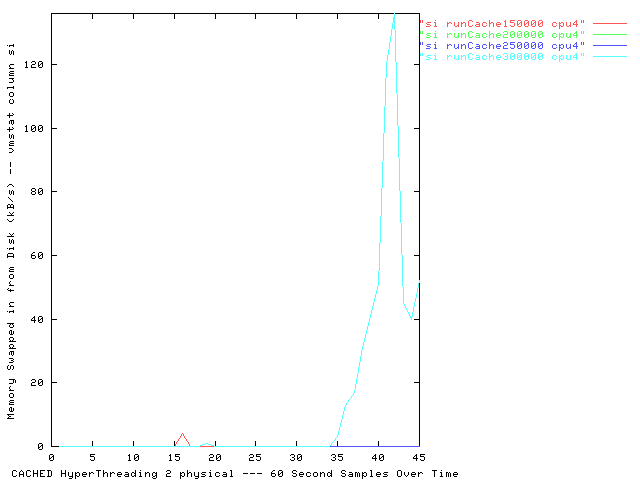Click the y-axis label 20
Screen dimensions: 640x480
click(x=37, y=382)
